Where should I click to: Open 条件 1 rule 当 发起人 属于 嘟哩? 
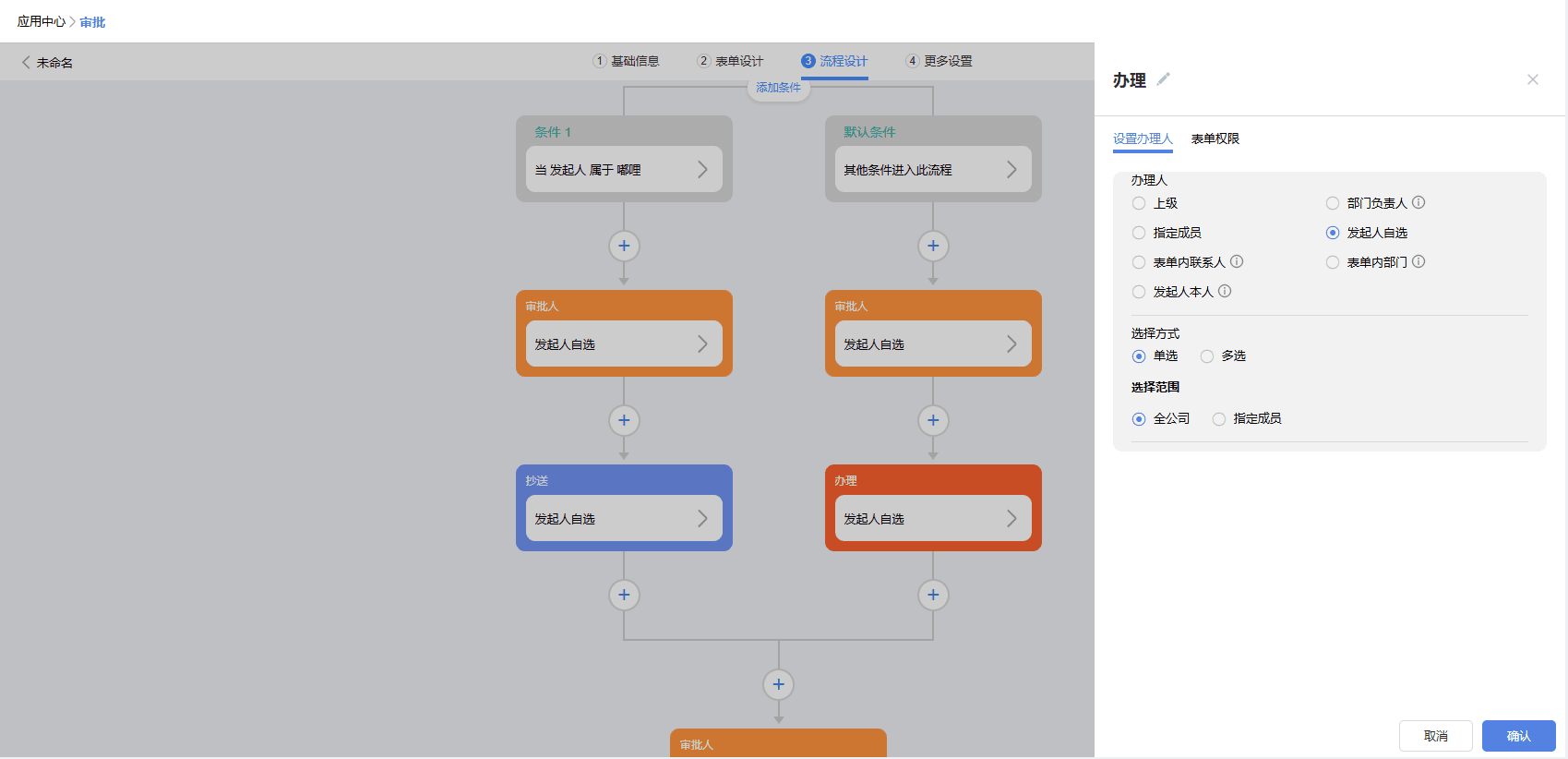[624, 169]
